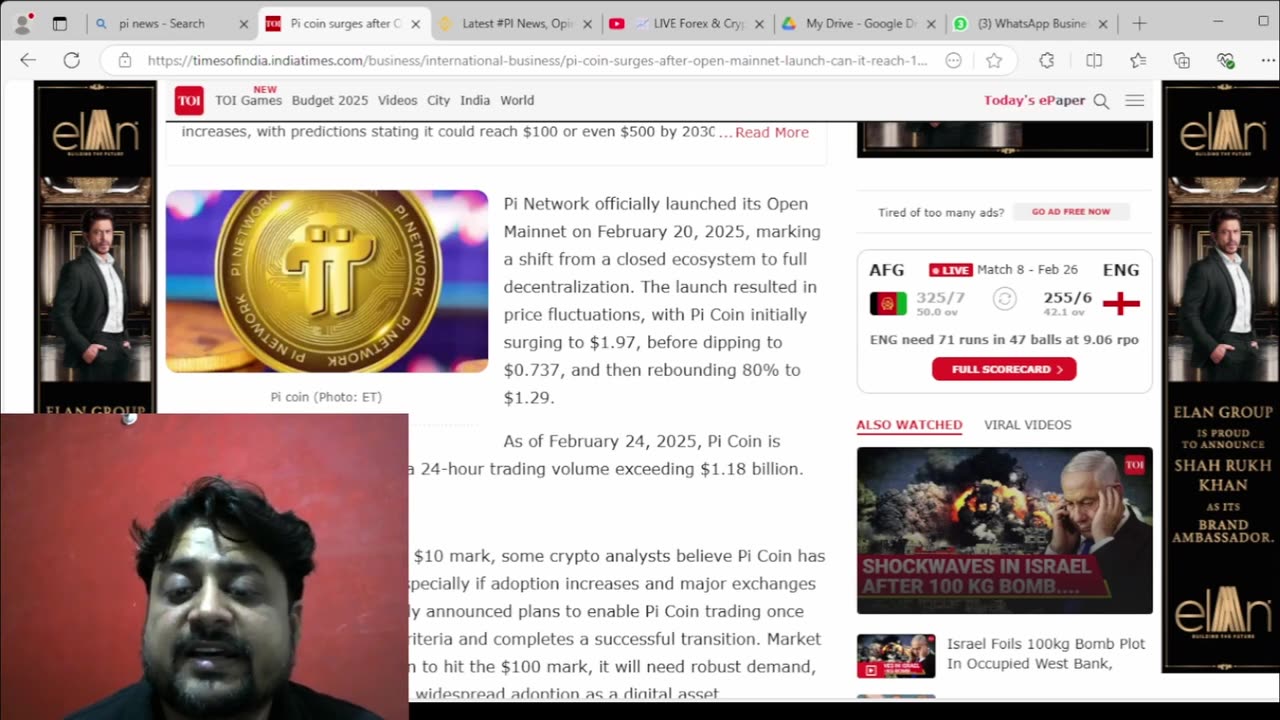Open browser extensions puzzle icon
Image resolution: width=1280 pixels, height=720 pixels.
point(1047,61)
